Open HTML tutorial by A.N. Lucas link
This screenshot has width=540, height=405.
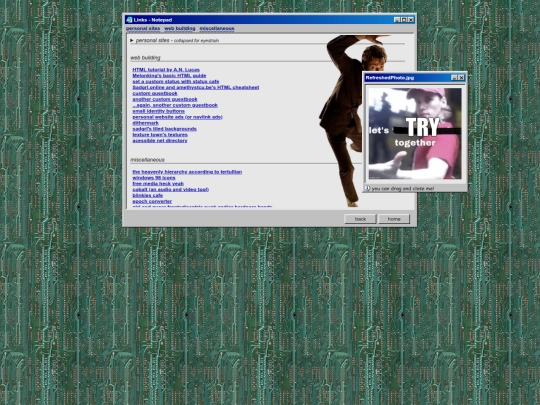(166, 70)
